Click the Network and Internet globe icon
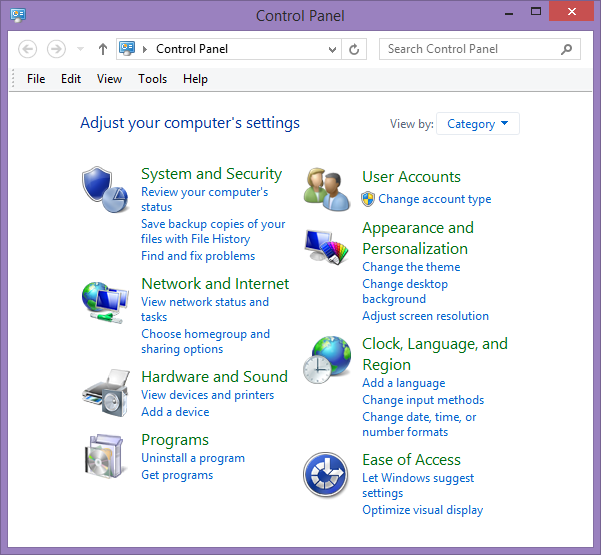This screenshot has width=601, height=555. [x=105, y=300]
